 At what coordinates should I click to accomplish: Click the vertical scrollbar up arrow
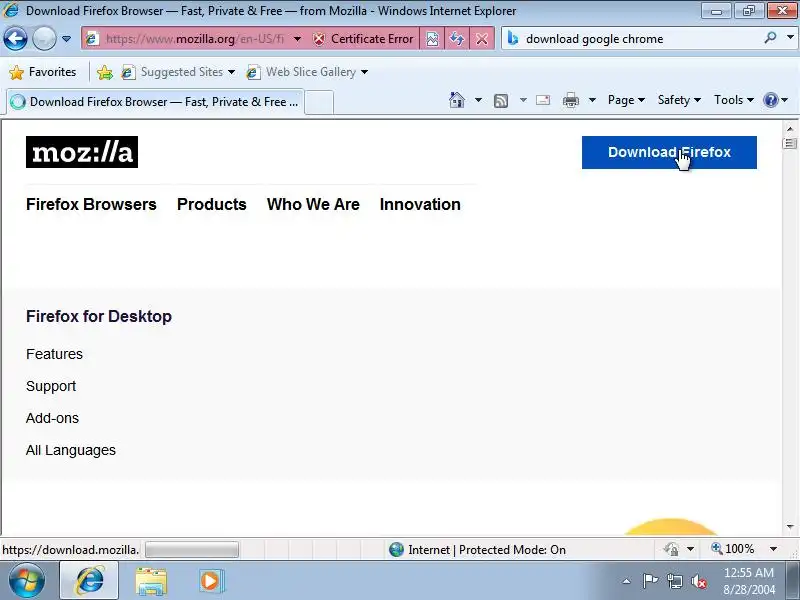click(790, 129)
